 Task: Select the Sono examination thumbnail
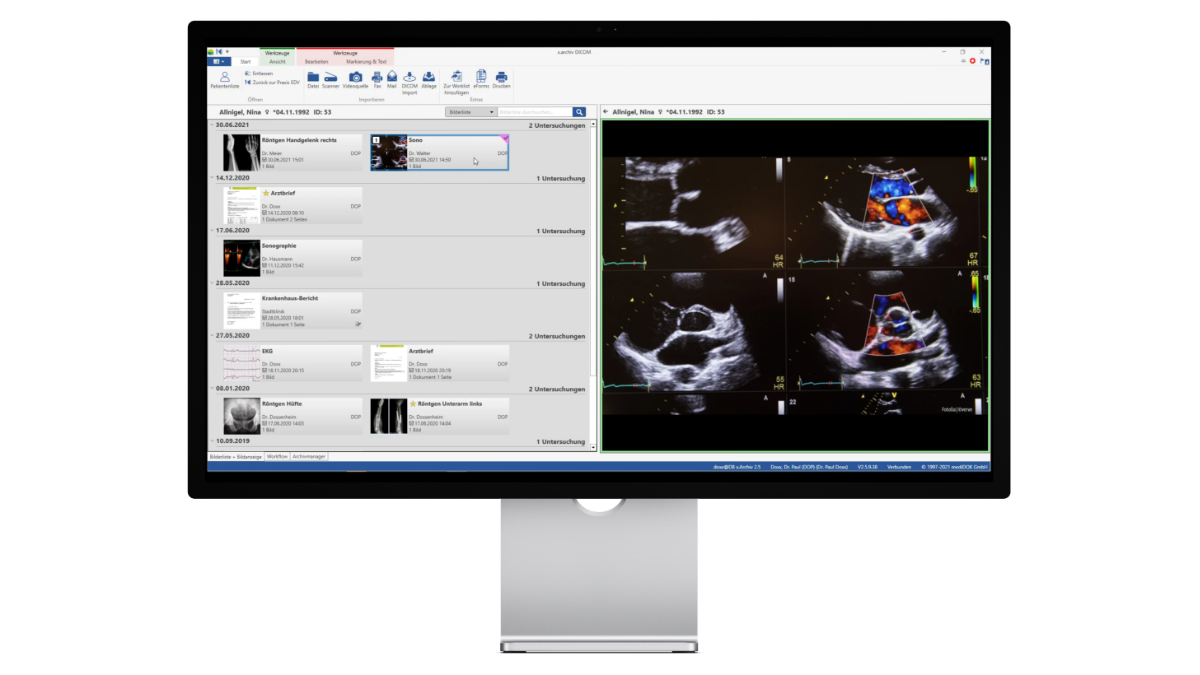[x=389, y=153]
